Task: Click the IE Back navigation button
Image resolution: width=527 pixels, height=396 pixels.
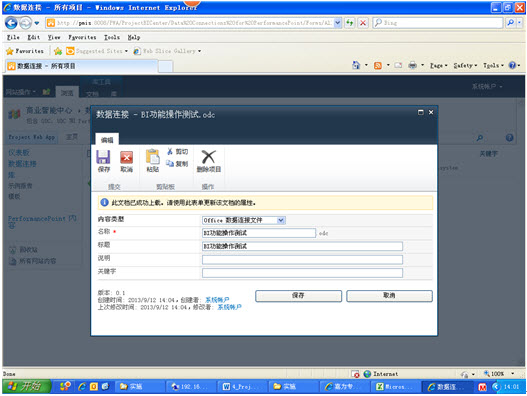Action: click(x=11, y=23)
